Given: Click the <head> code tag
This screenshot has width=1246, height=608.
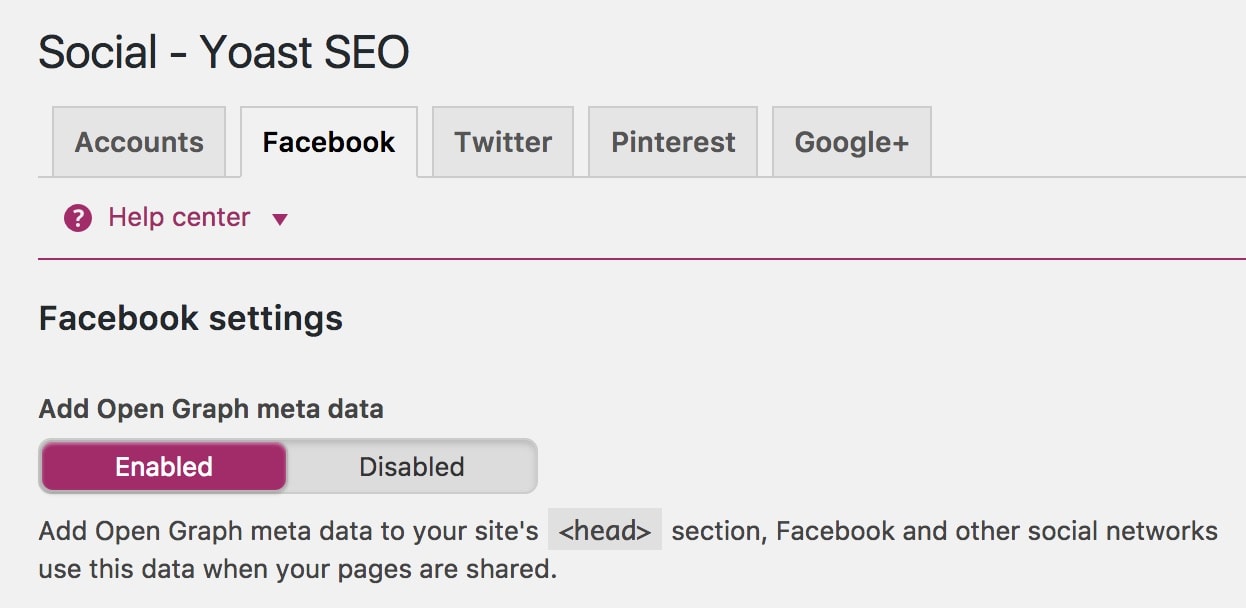Looking at the screenshot, I should tap(605, 530).
